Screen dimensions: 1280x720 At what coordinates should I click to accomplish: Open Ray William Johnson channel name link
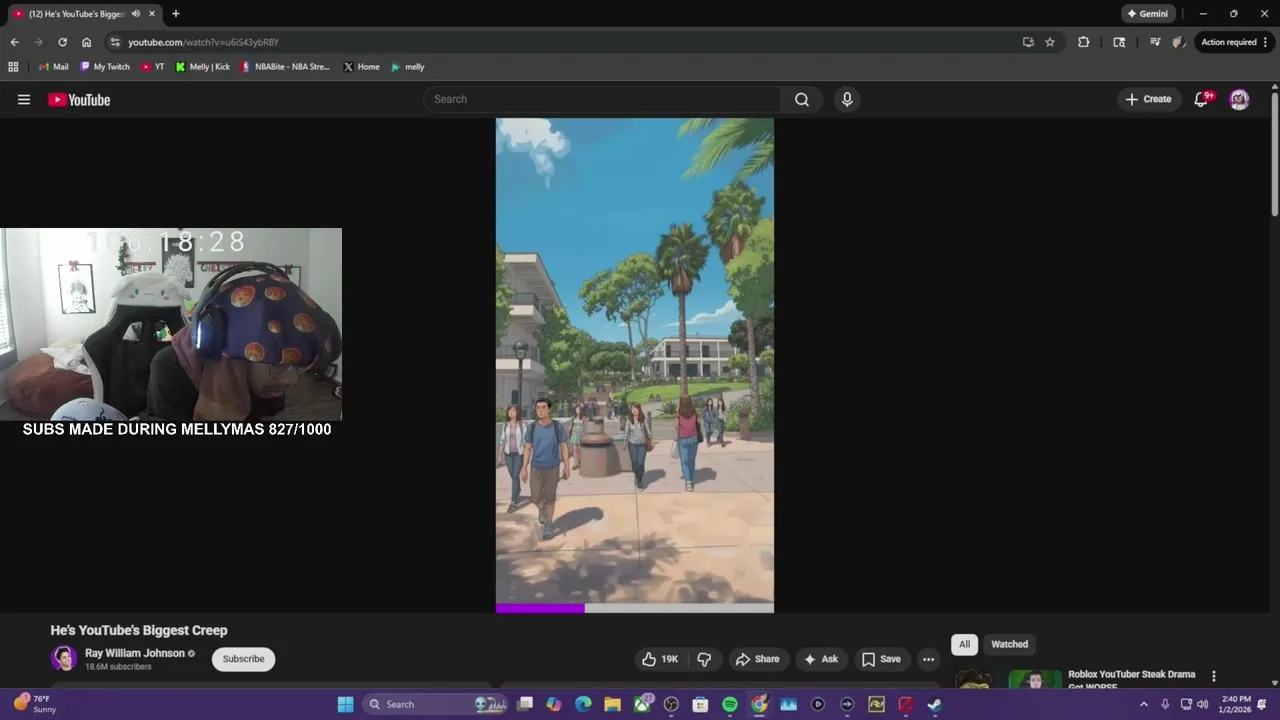pyautogui.click(x=135, y=653)
